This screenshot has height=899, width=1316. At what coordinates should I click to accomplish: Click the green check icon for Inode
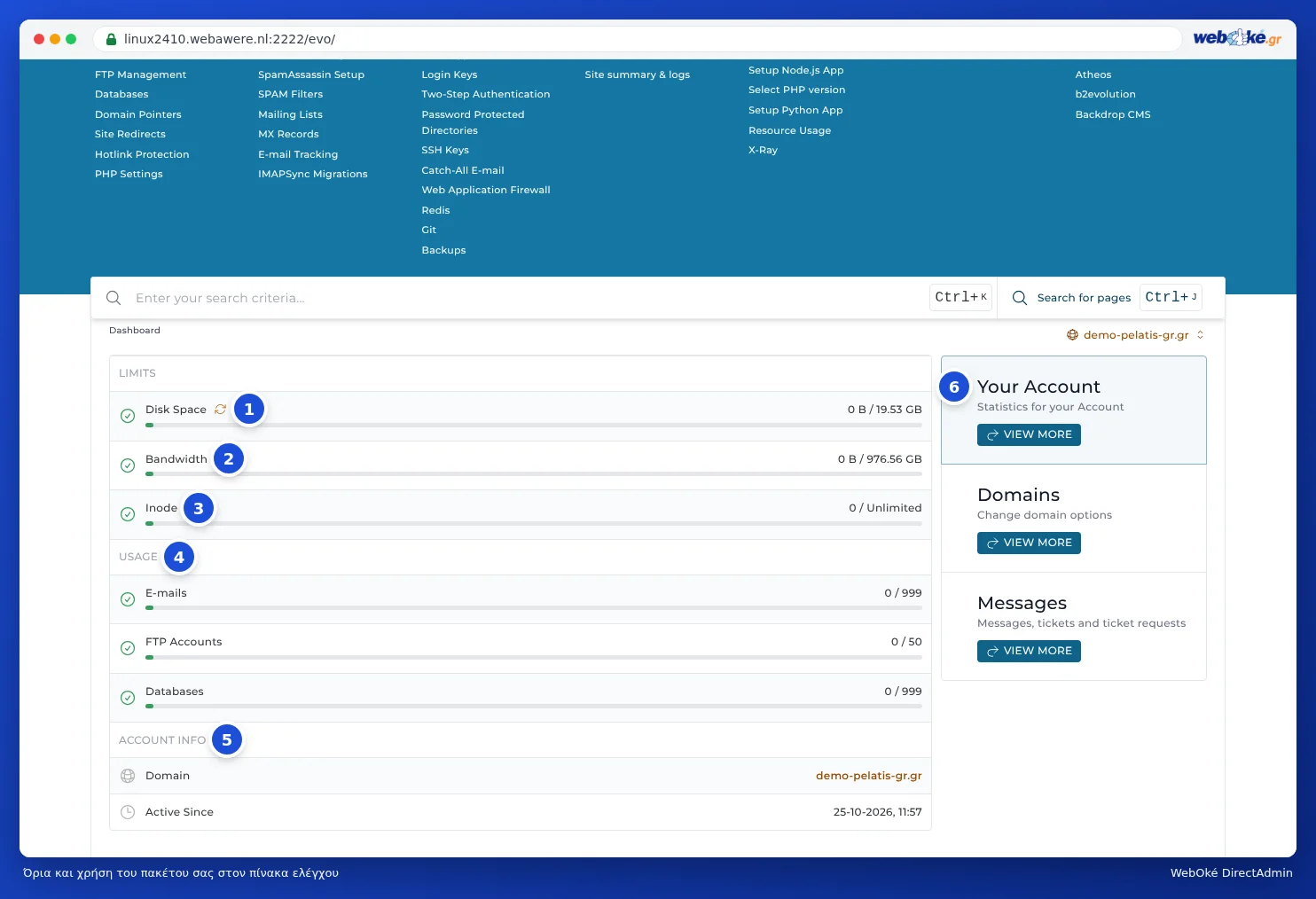pos(128,514)
